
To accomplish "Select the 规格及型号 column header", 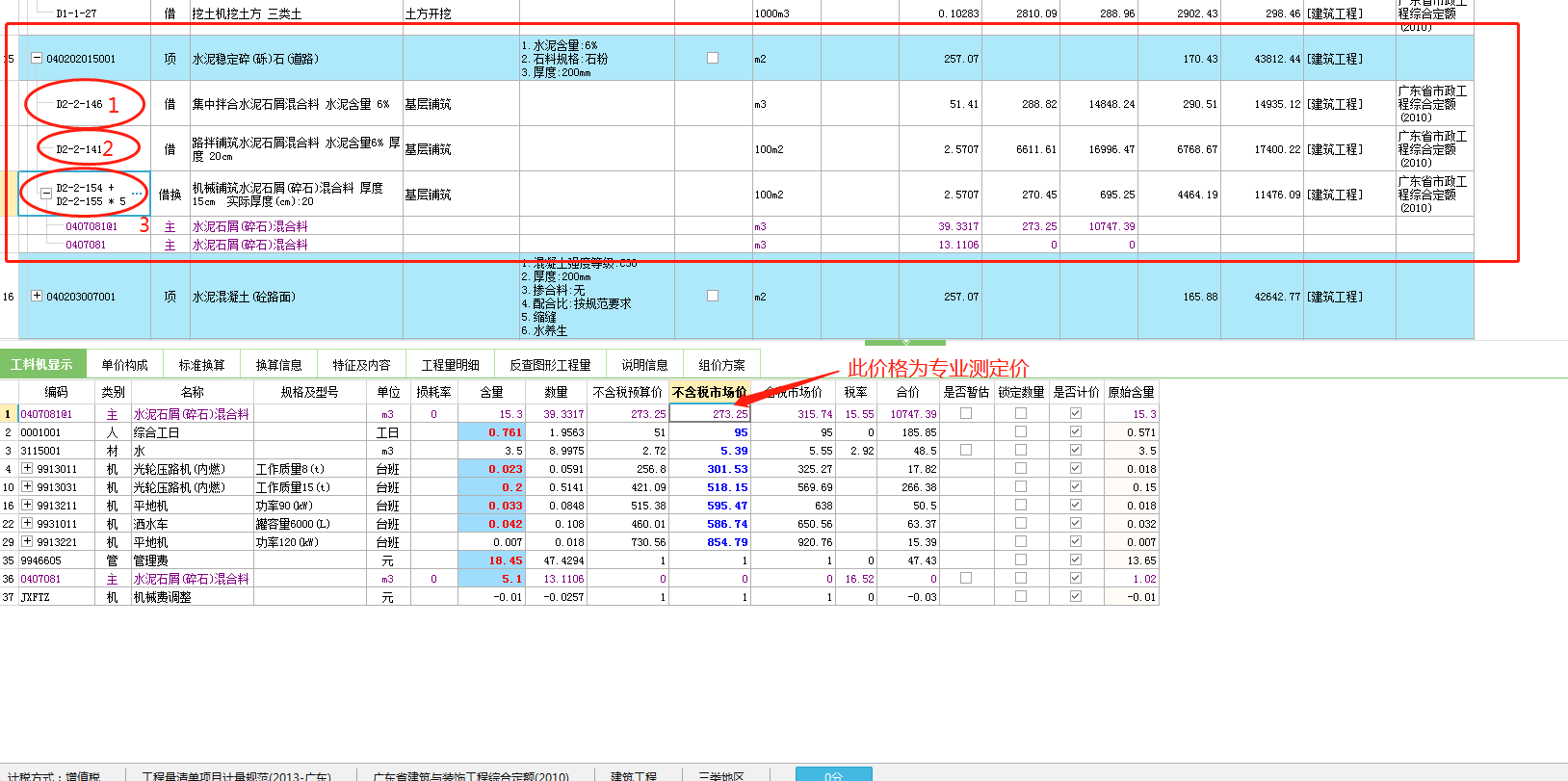I will click(309, 392).
